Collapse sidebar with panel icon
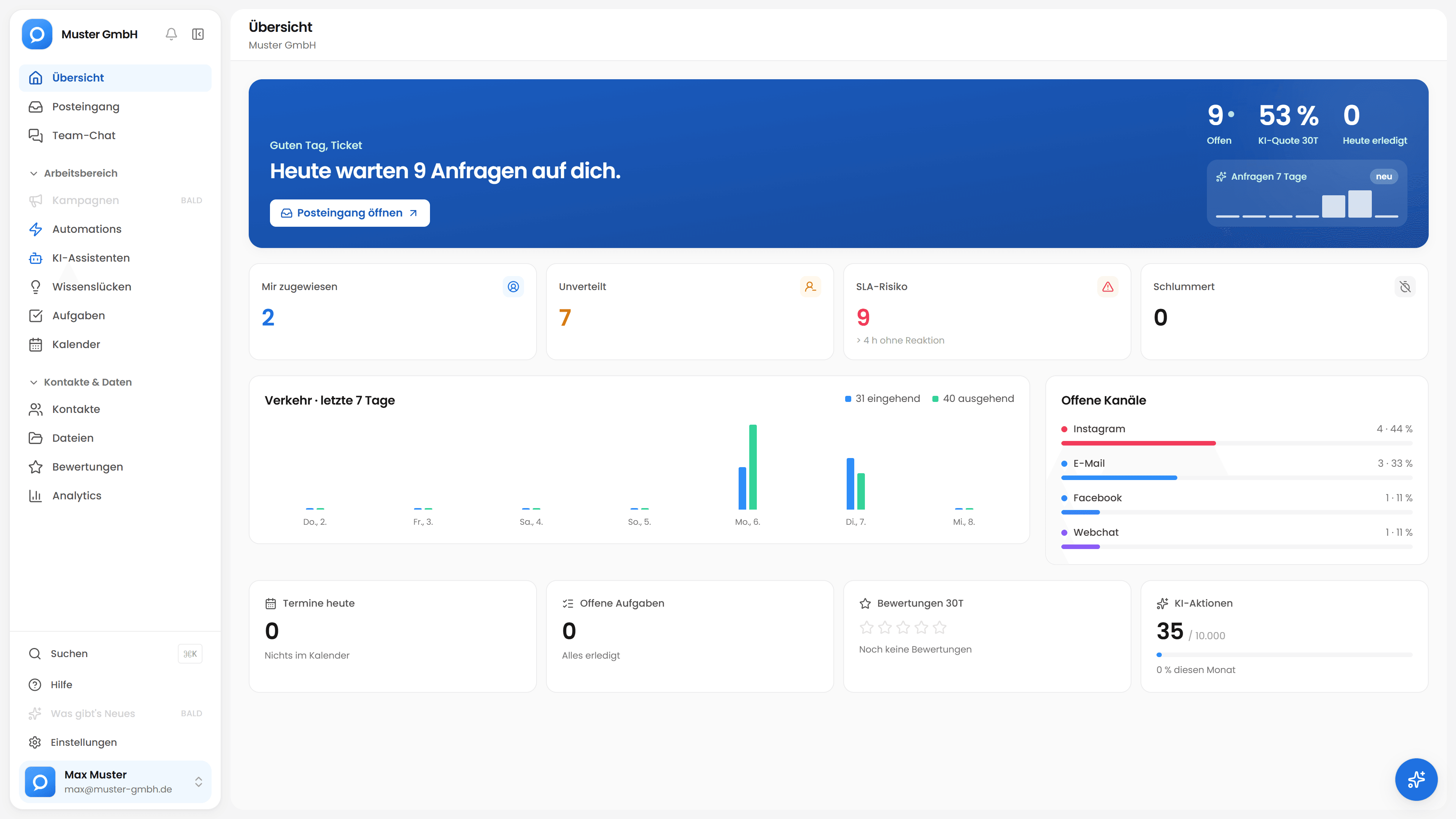The image size is (1456, 819). (x=198, y=35)
